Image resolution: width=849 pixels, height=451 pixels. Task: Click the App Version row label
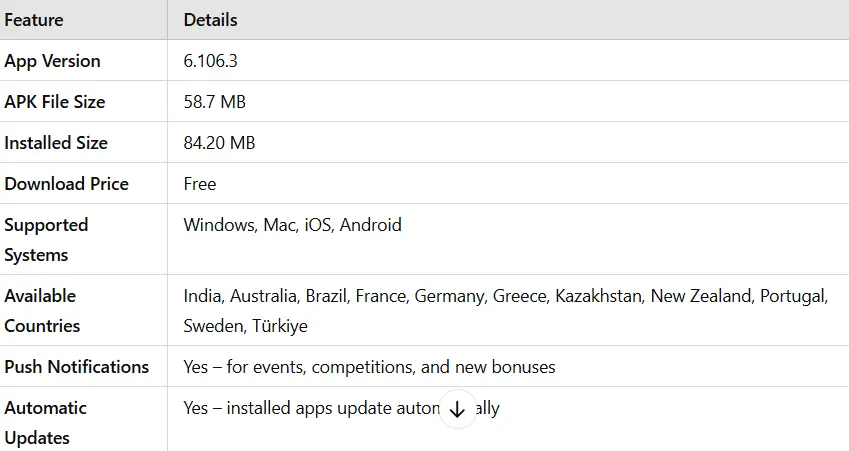53,61
